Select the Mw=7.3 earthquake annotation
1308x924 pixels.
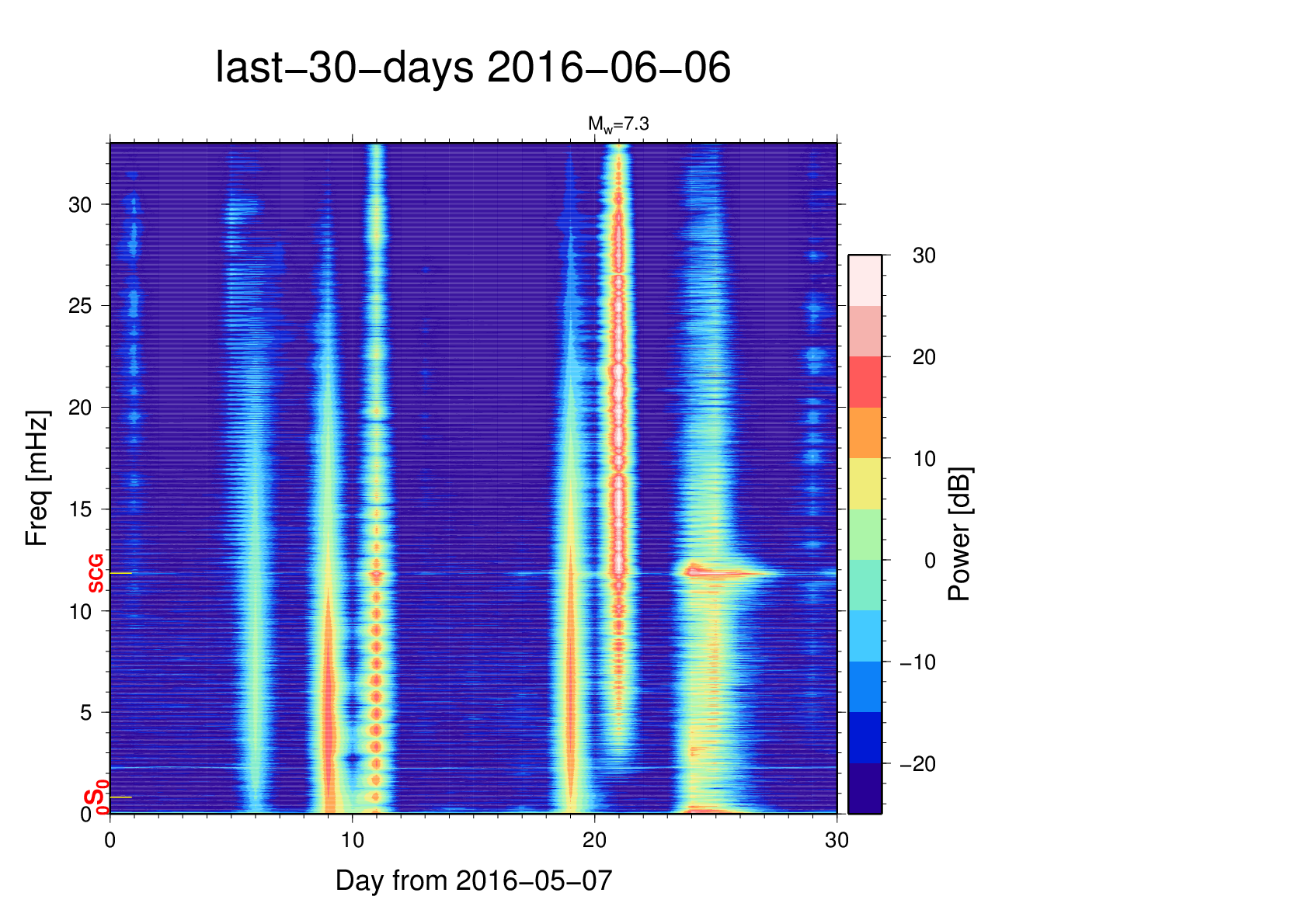[617, 123]
